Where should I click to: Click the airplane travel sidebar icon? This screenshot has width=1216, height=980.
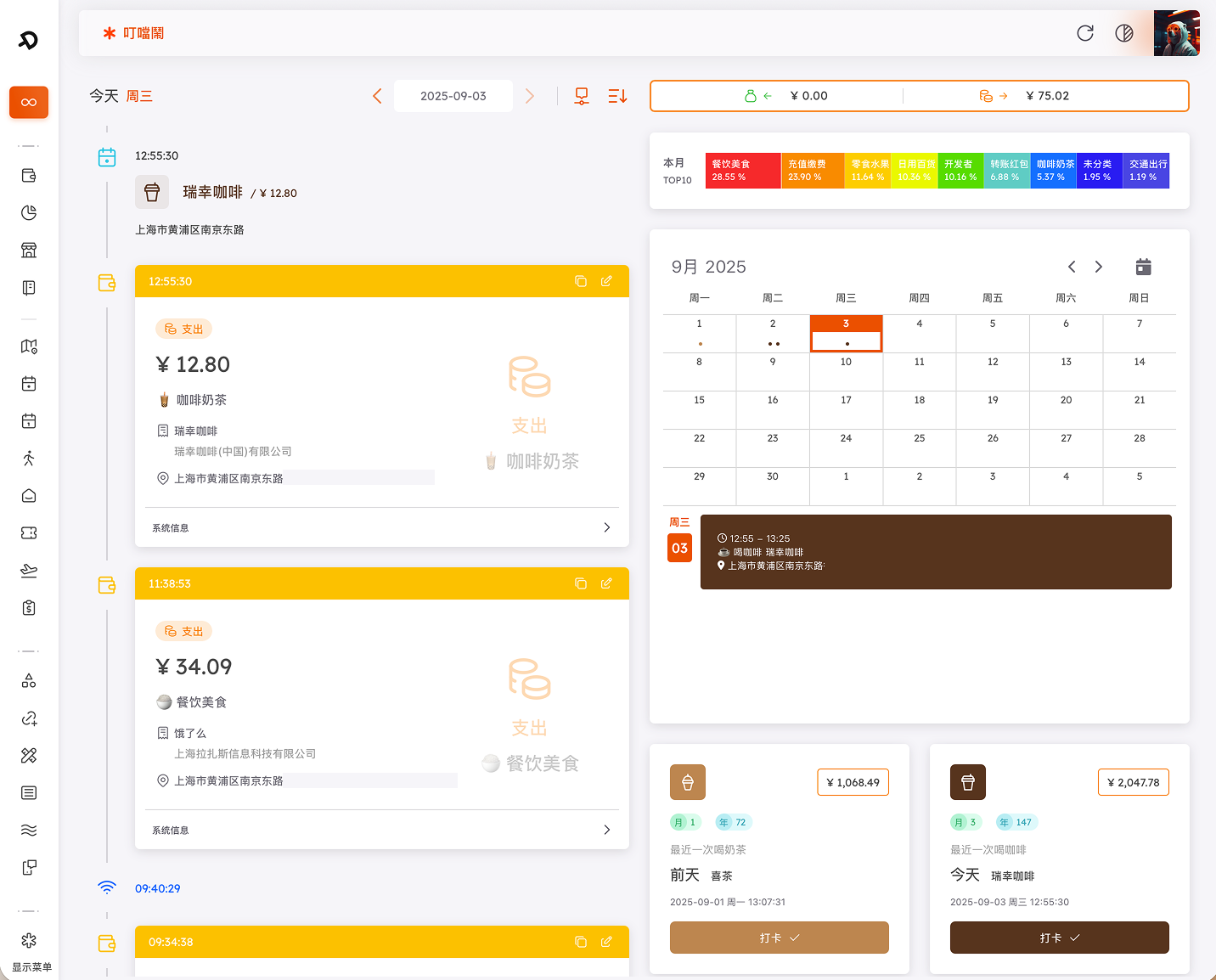(x=29, y=571)
